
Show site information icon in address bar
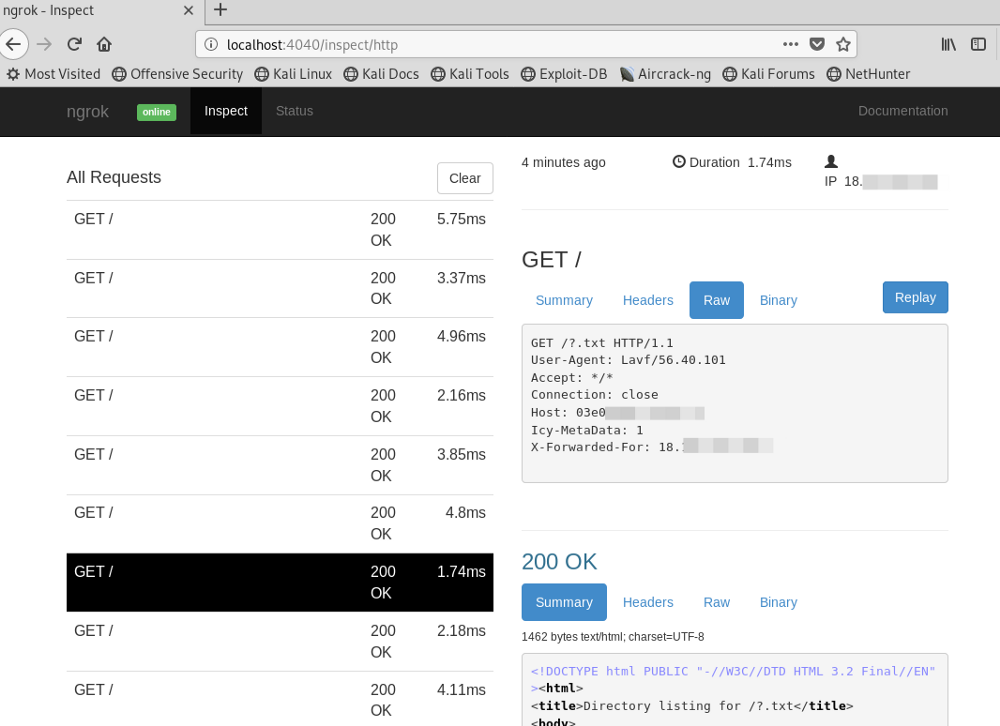(x=211, y=45)
